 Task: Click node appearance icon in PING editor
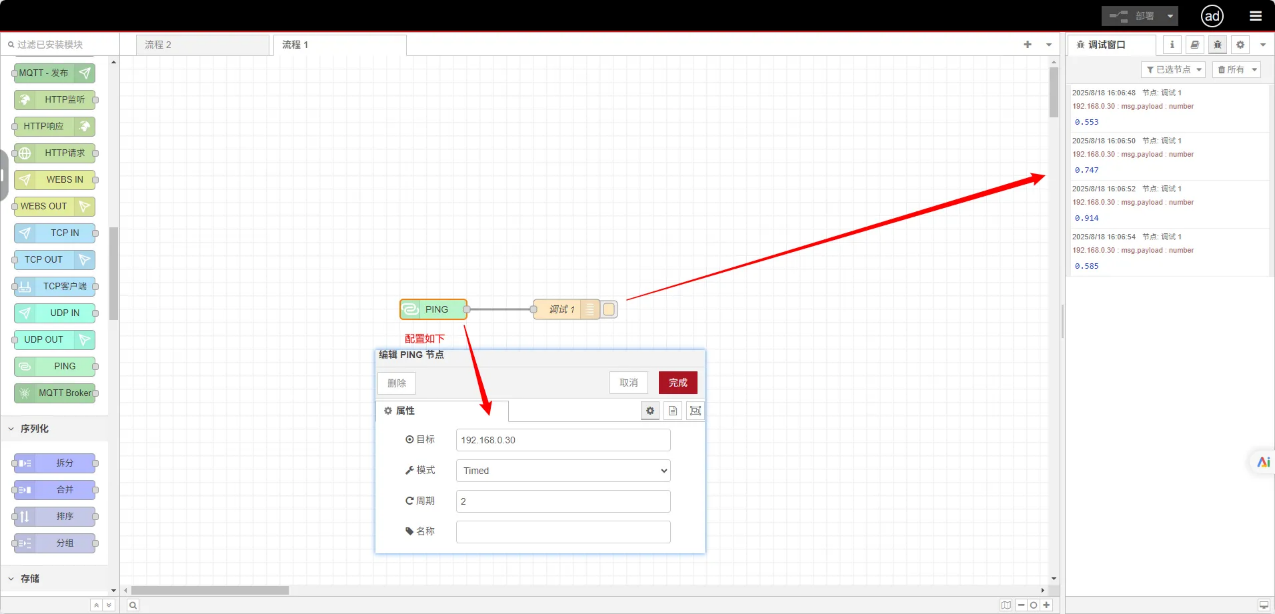[695, 411]
